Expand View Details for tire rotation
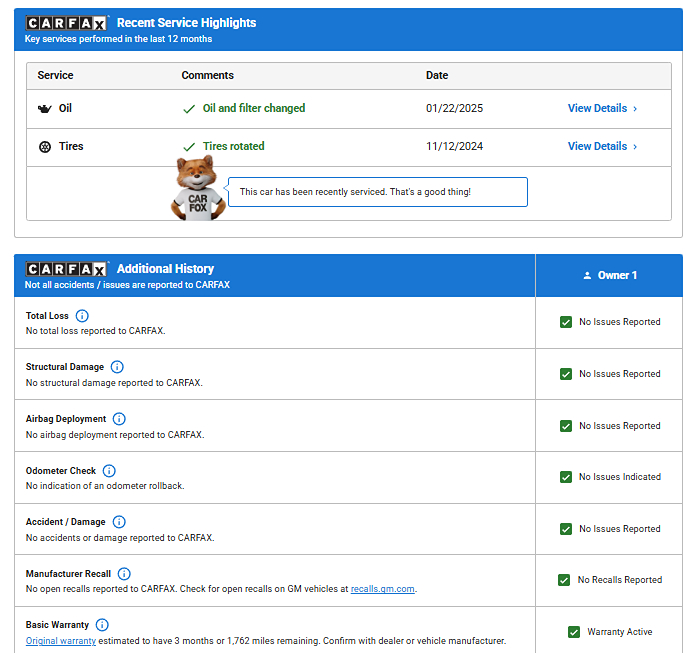The width and height of the screenshot is (686, 653). click(x=602, y=146)
